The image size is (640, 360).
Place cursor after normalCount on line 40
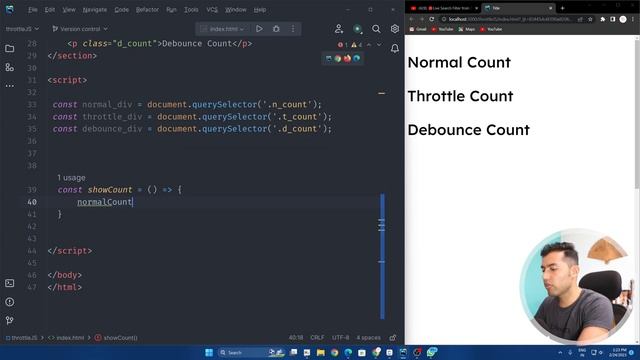pyautogui.click(x=133, y=202)
